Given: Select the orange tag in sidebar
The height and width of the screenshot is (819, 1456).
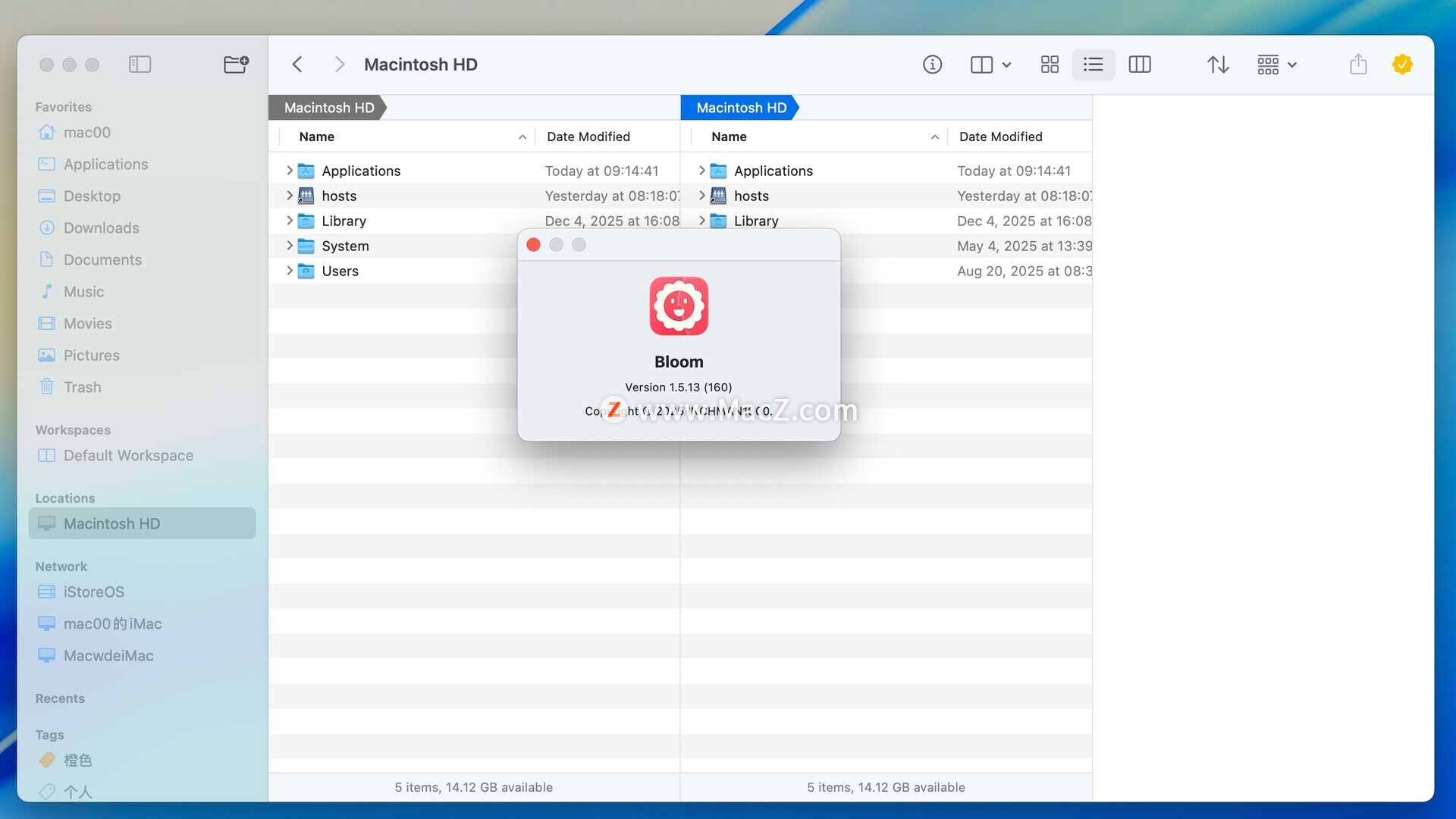Looking at the screenshot, I should [77, 760].
